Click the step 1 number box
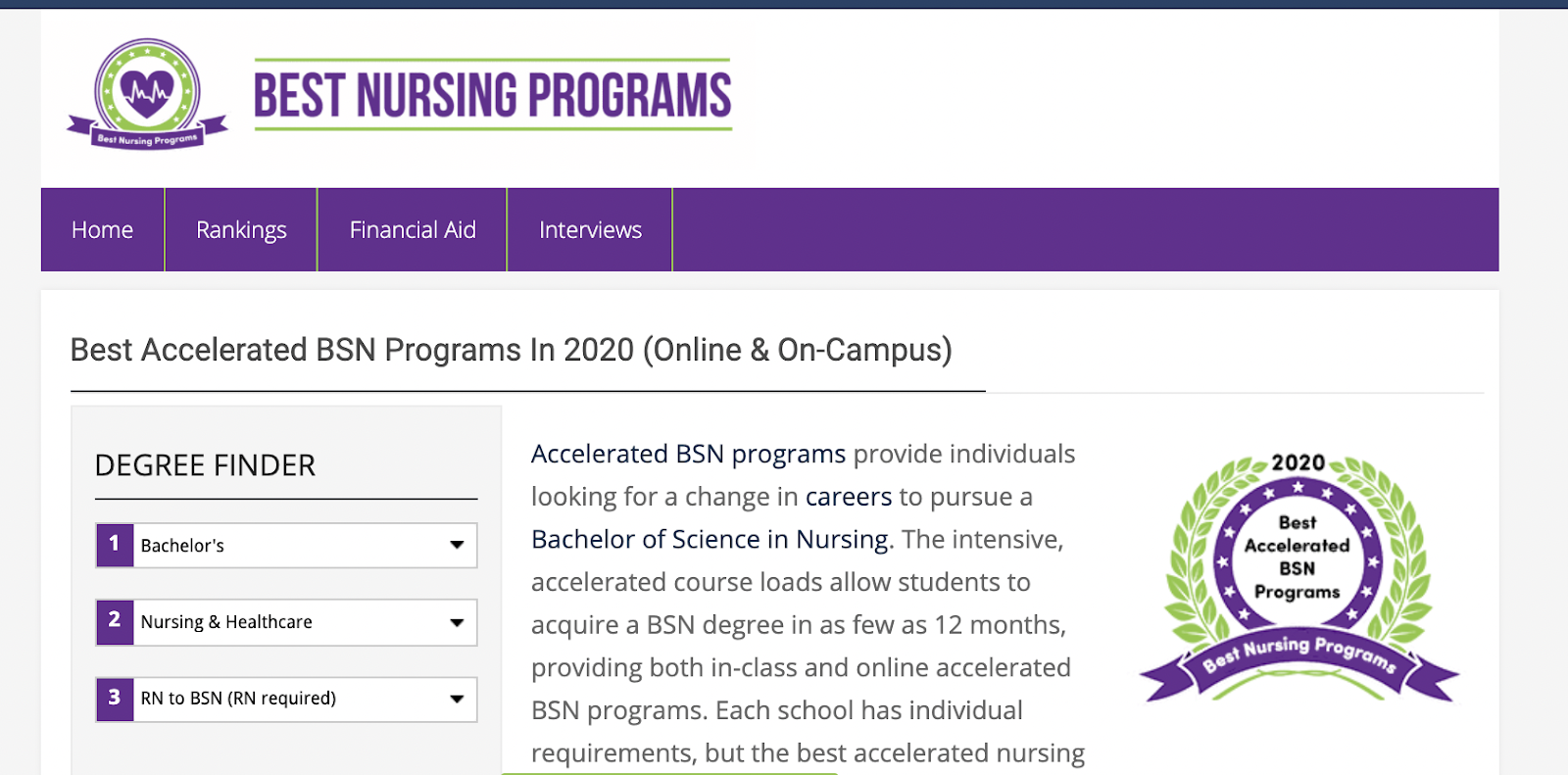Viewport: 1568px width, 775px height. (x=115, y=545)
